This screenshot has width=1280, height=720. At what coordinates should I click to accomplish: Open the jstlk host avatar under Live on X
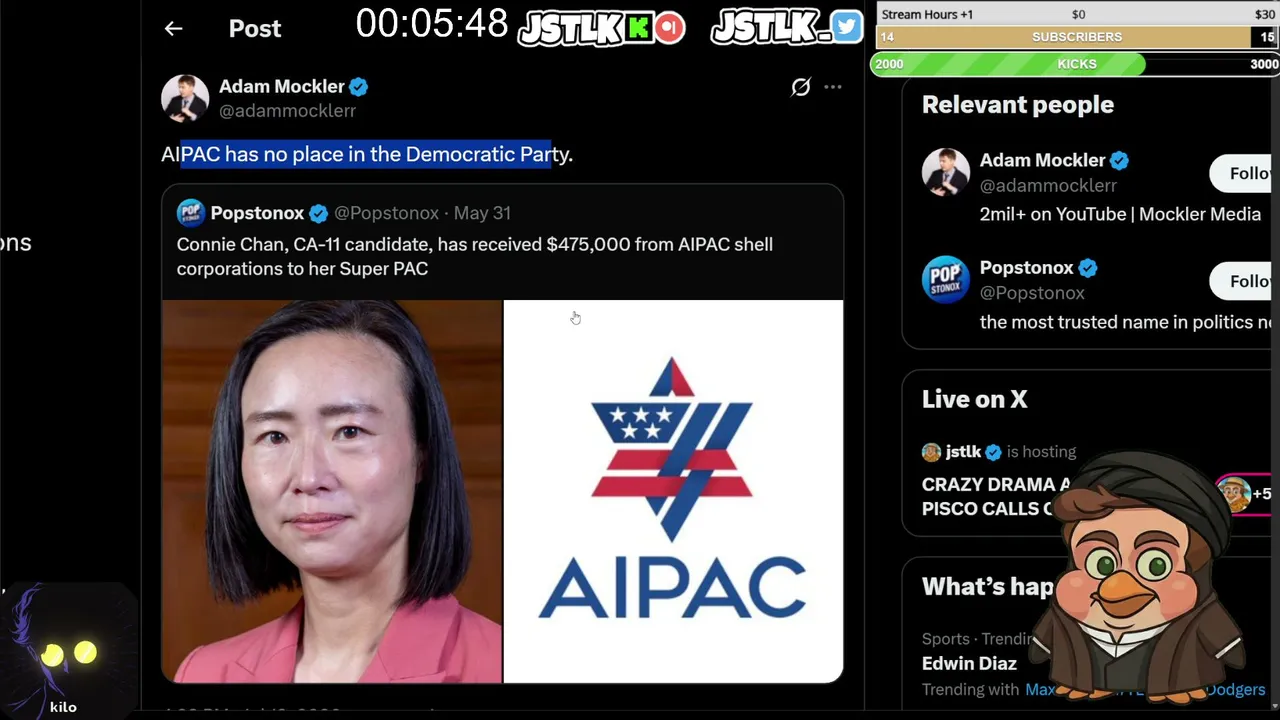(931, 452)
